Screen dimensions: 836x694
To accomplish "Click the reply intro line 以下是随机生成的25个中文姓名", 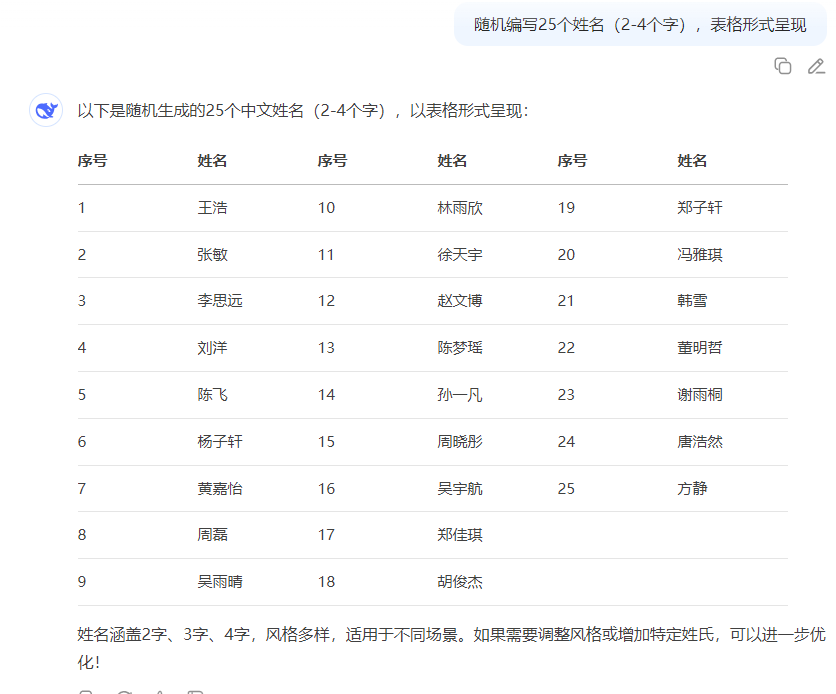I will (x=190, y=111).
